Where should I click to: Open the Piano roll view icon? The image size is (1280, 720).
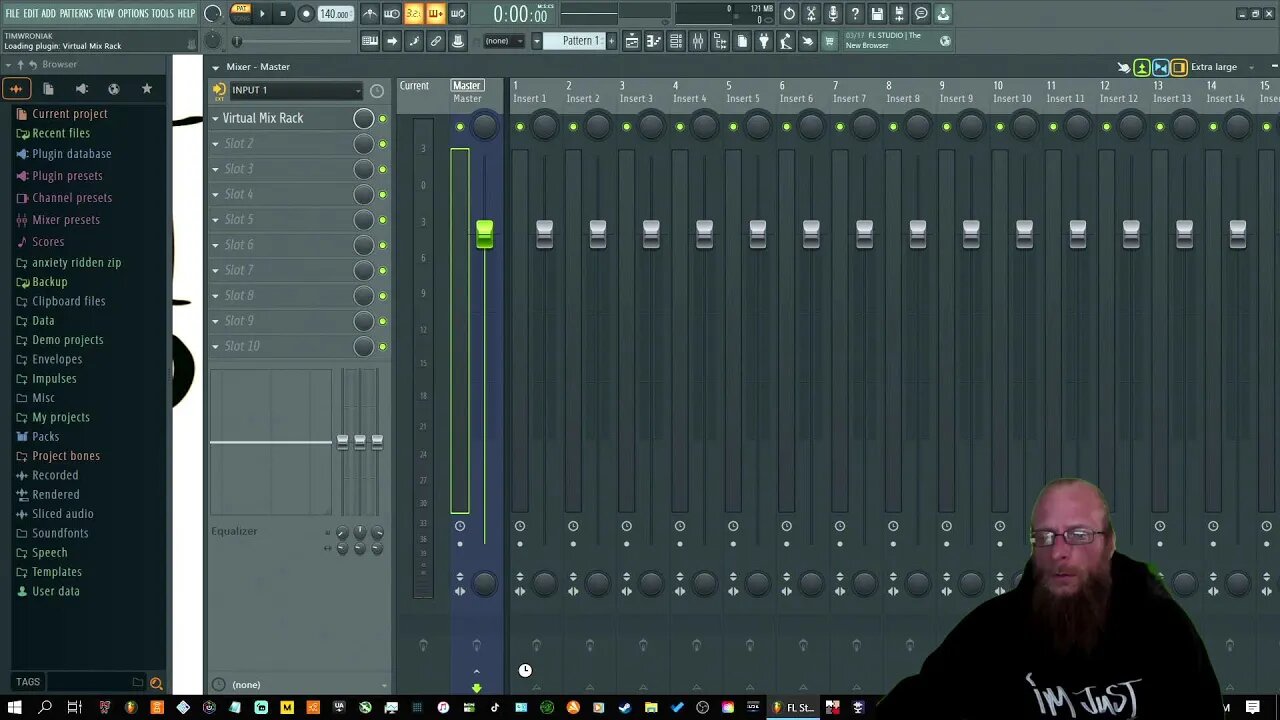click(654, 41)
